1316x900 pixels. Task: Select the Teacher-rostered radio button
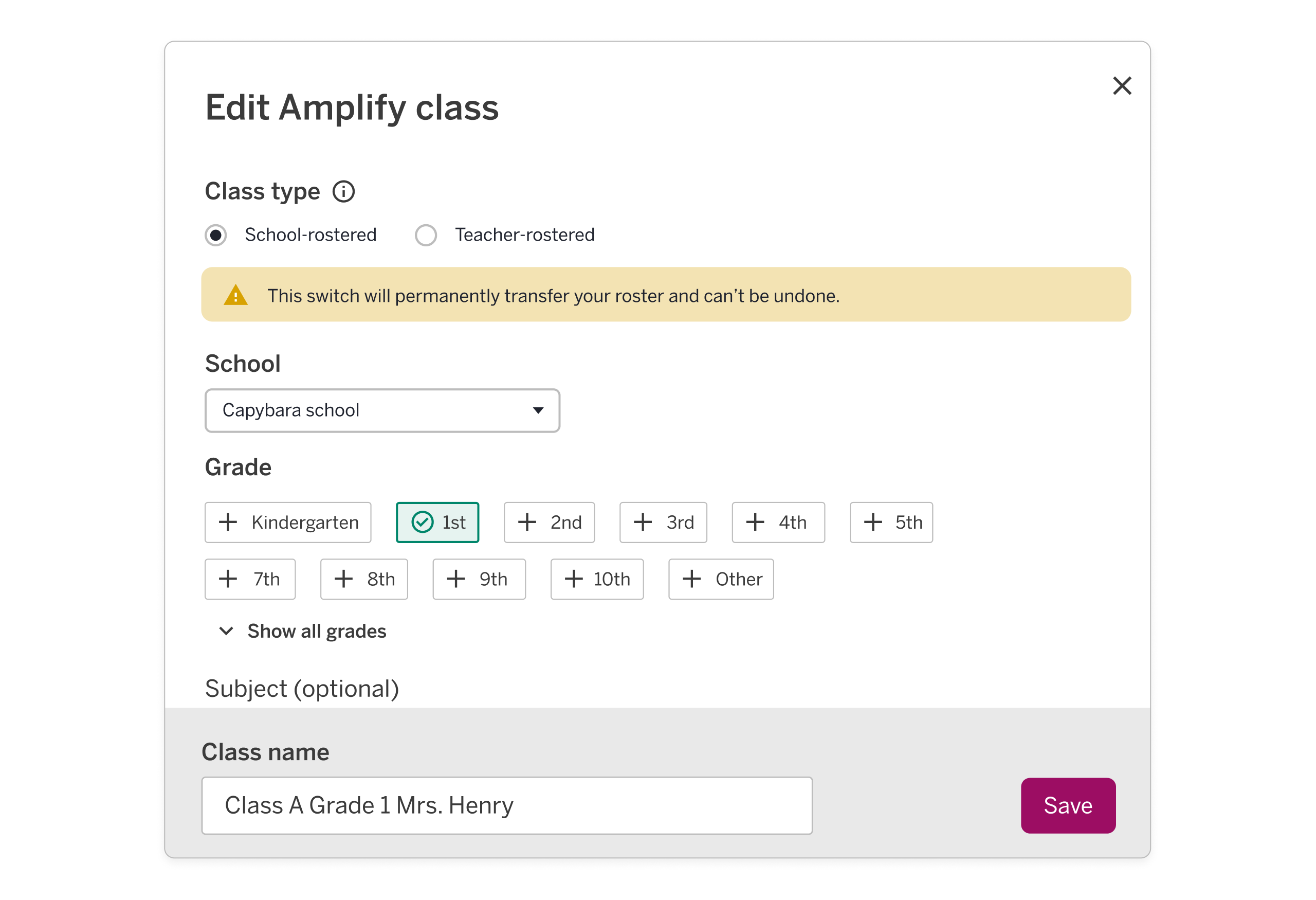click(426, 235)
